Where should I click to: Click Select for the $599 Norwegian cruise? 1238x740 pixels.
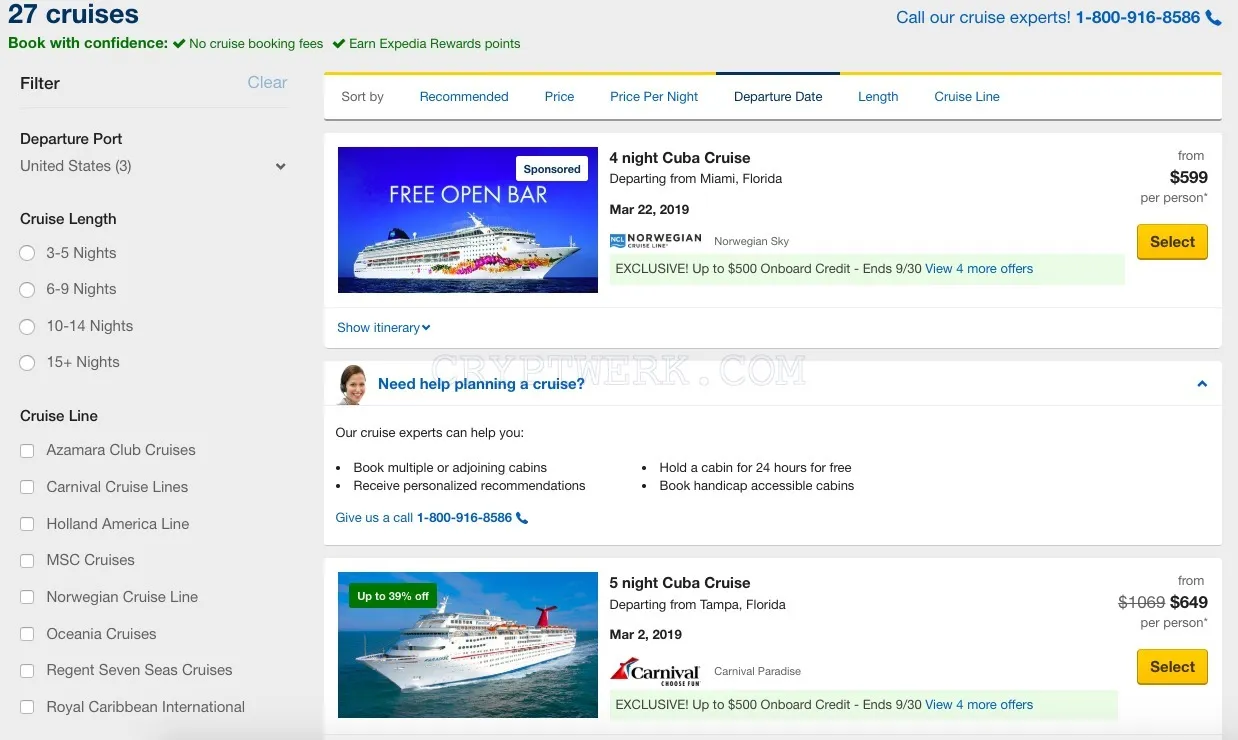point(1172,242)
